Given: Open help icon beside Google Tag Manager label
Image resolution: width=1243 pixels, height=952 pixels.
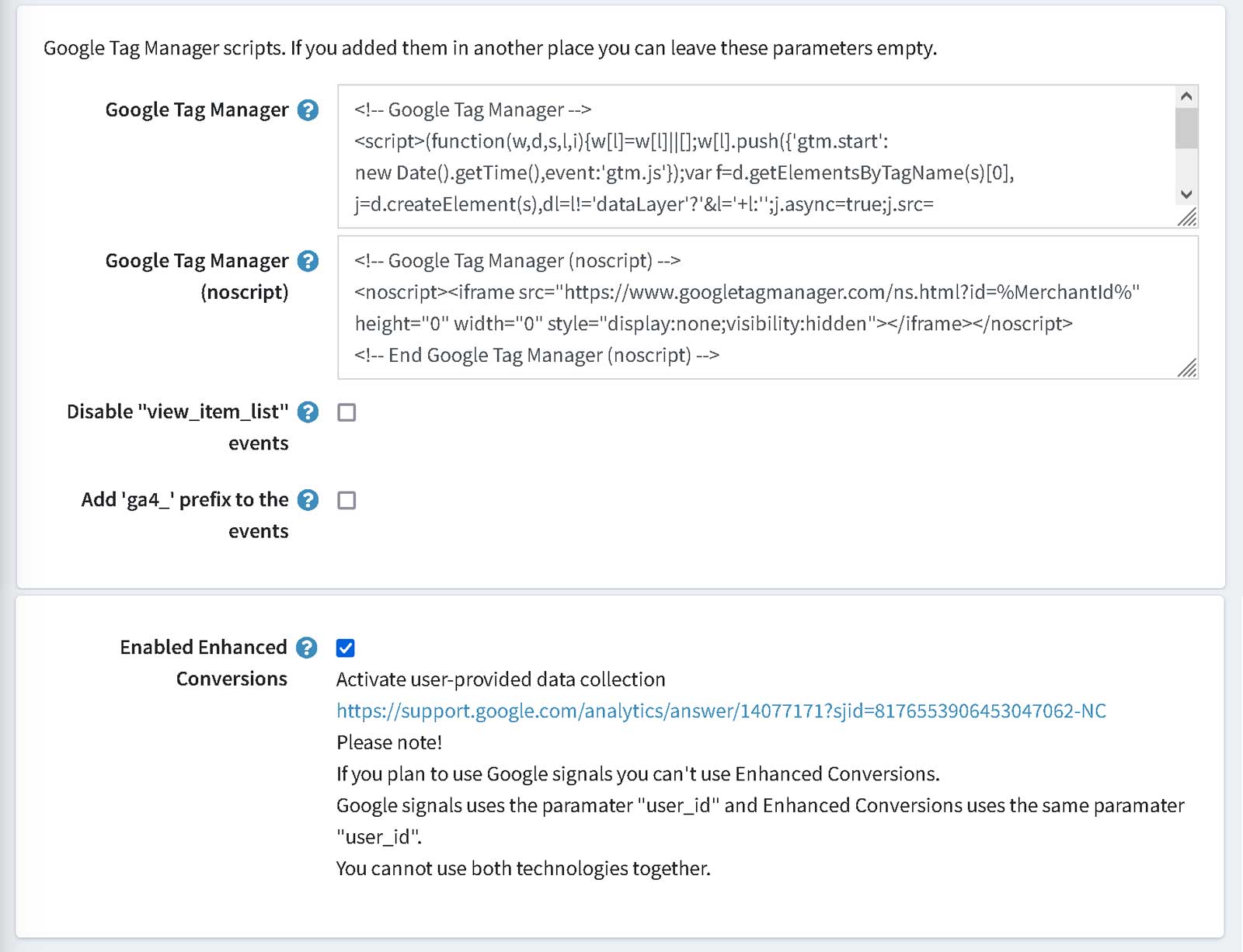Looking at the screenshot, I should 308,110.
